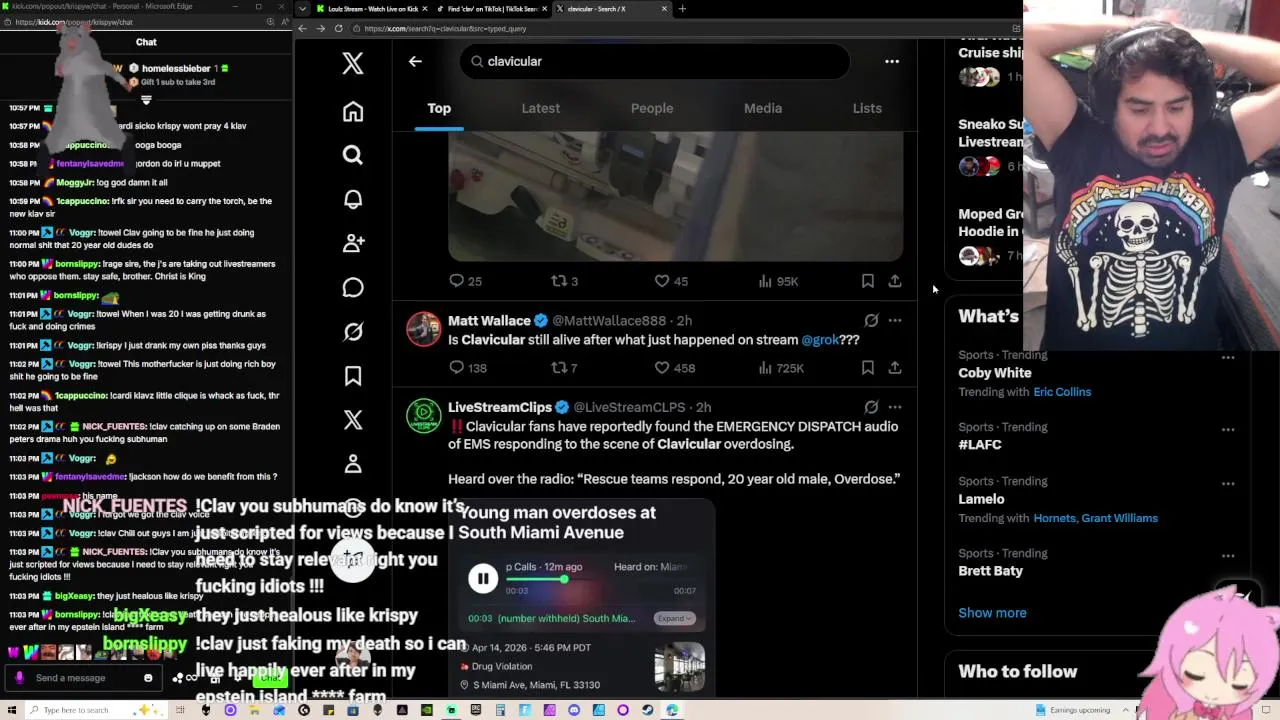Open Premium X icon in sidebar

click(x=352, y=419)
